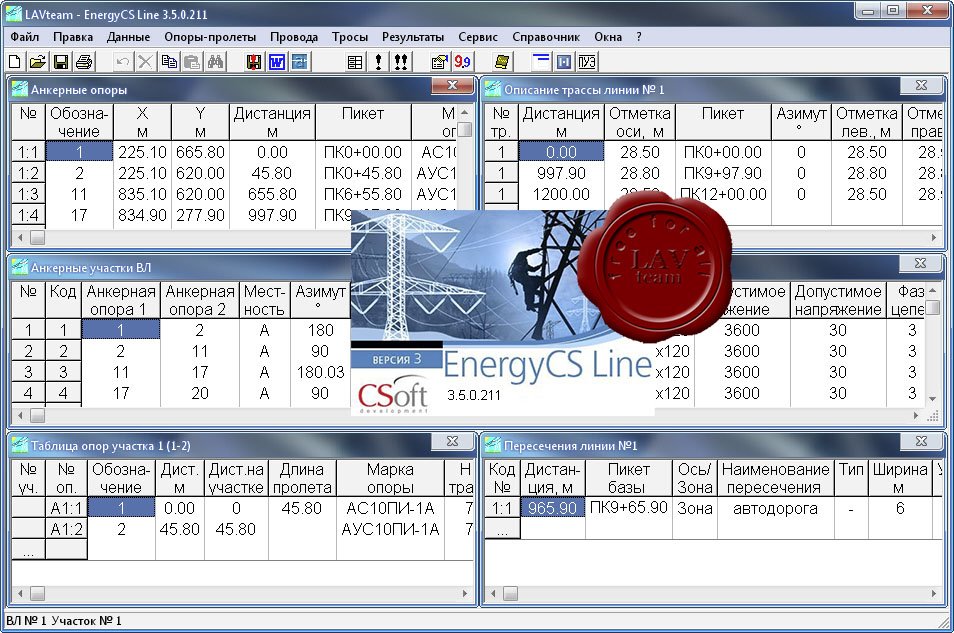Click the 9.9 number format icon
This screenshot has width=954, height=633.
[462, 61]
